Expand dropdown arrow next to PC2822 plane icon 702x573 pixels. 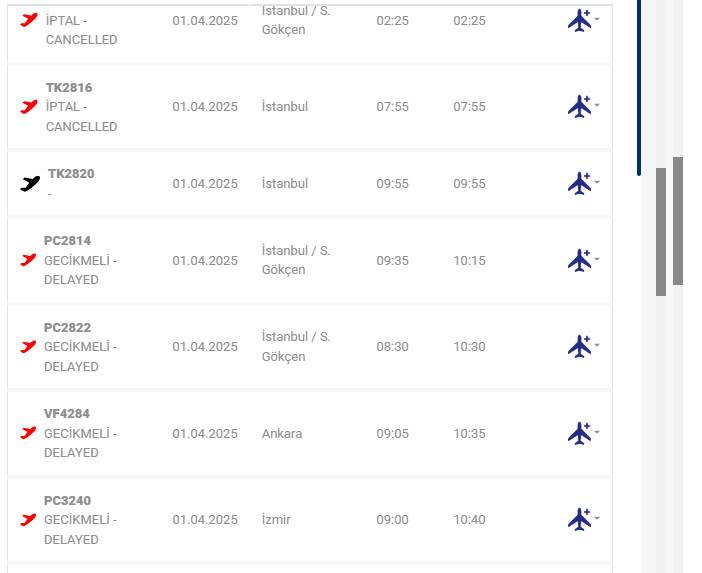[597, 345]
